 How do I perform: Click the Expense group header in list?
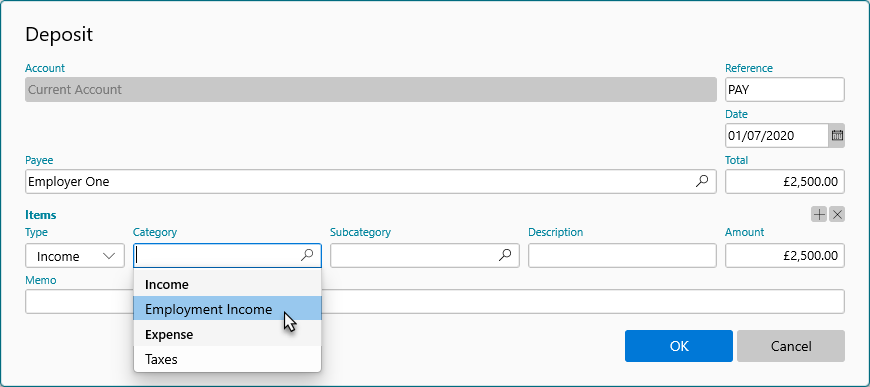click(x=227, y=334)
